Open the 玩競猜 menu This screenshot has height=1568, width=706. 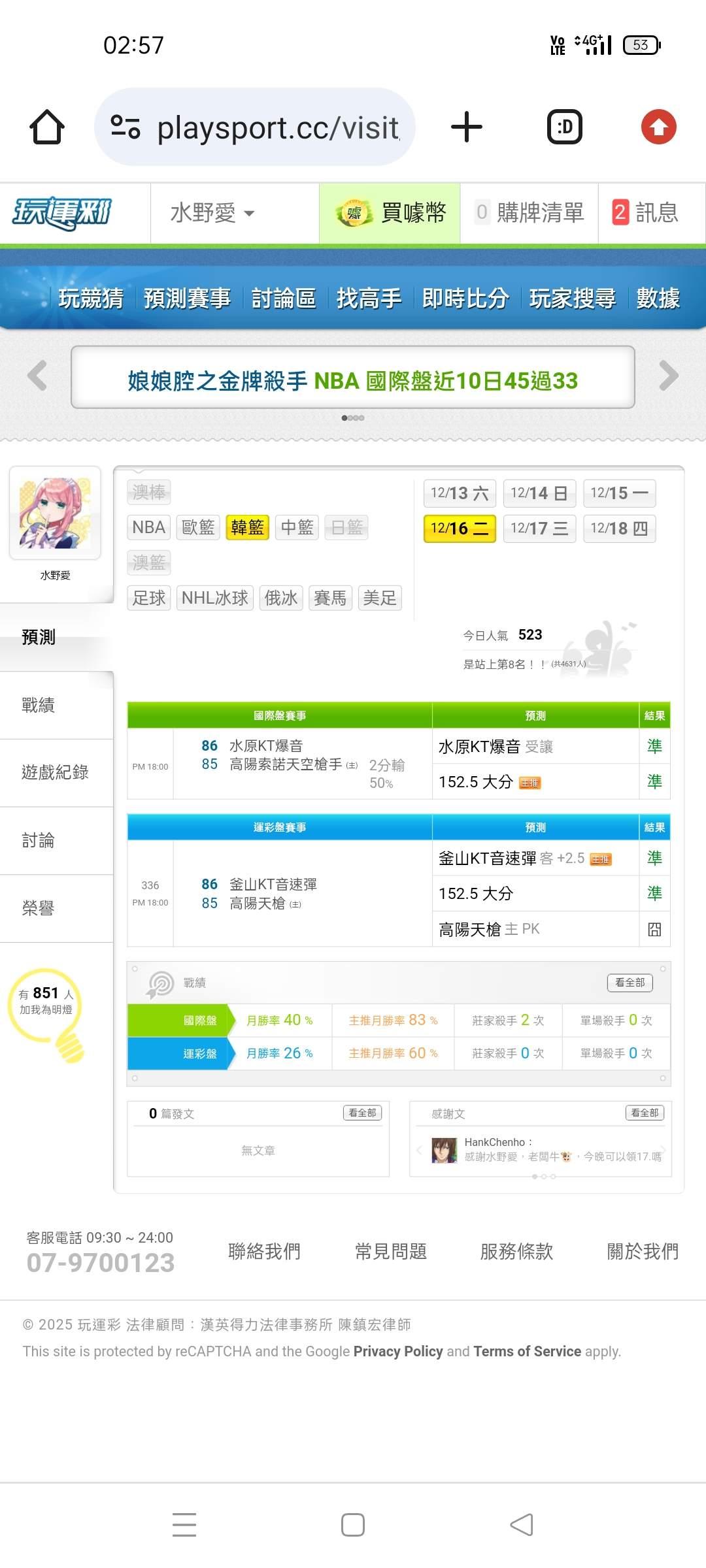tap(91, 299)
